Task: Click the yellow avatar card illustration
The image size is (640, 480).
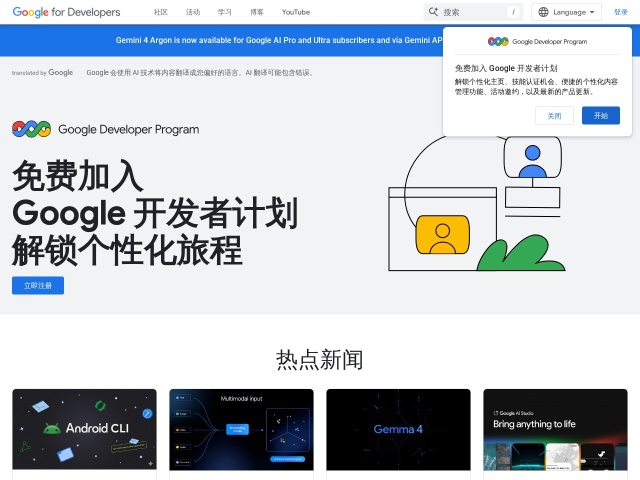Action: pos(442,235)
